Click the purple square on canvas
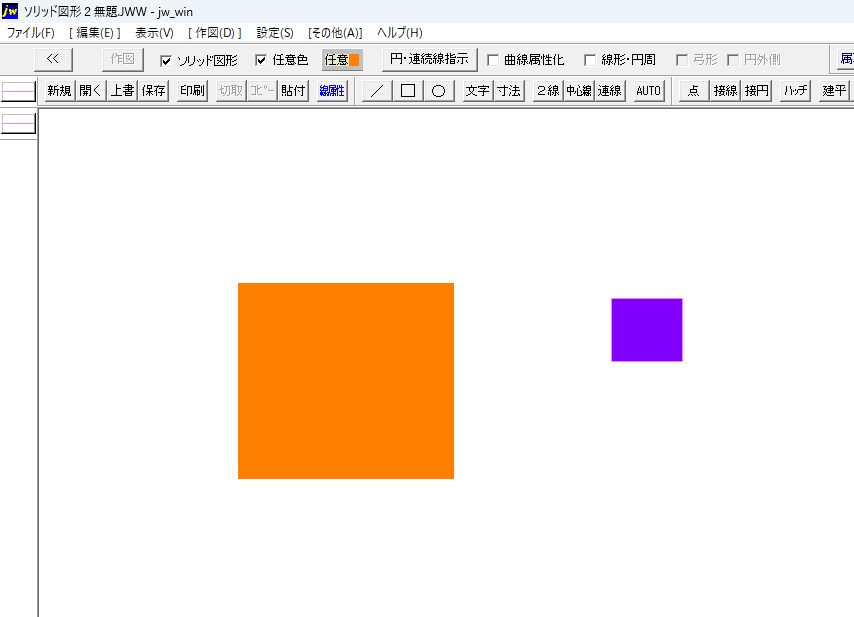Image resolution: width=854 pixels, height=617 pixels. coord(646,329)
